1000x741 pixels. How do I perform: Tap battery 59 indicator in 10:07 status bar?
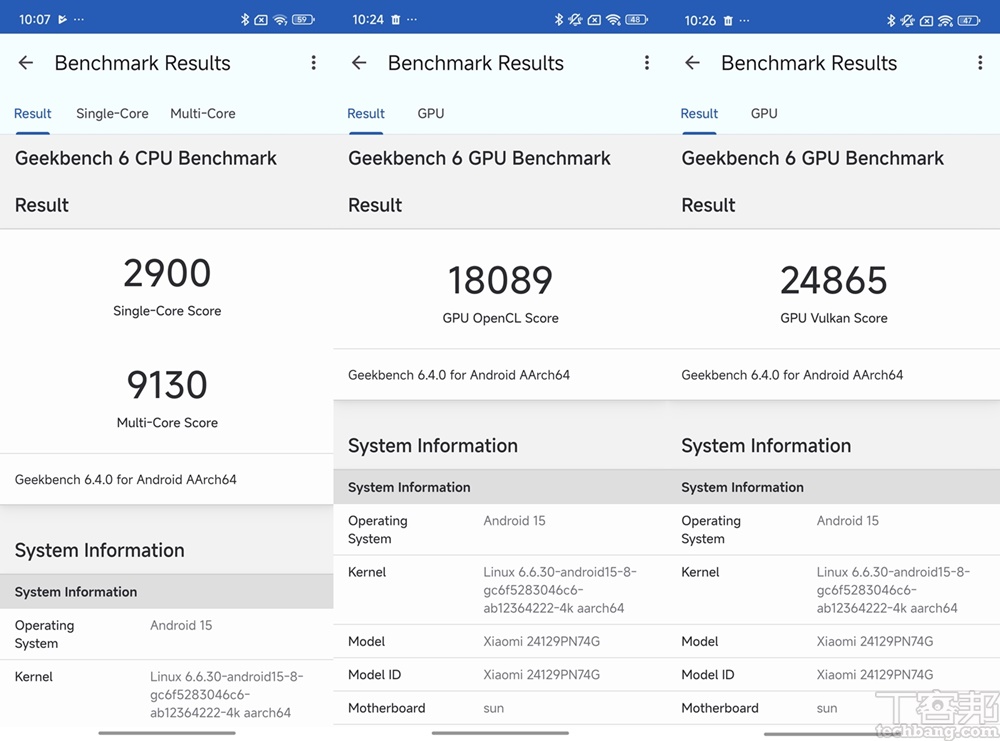coord(303,20)
